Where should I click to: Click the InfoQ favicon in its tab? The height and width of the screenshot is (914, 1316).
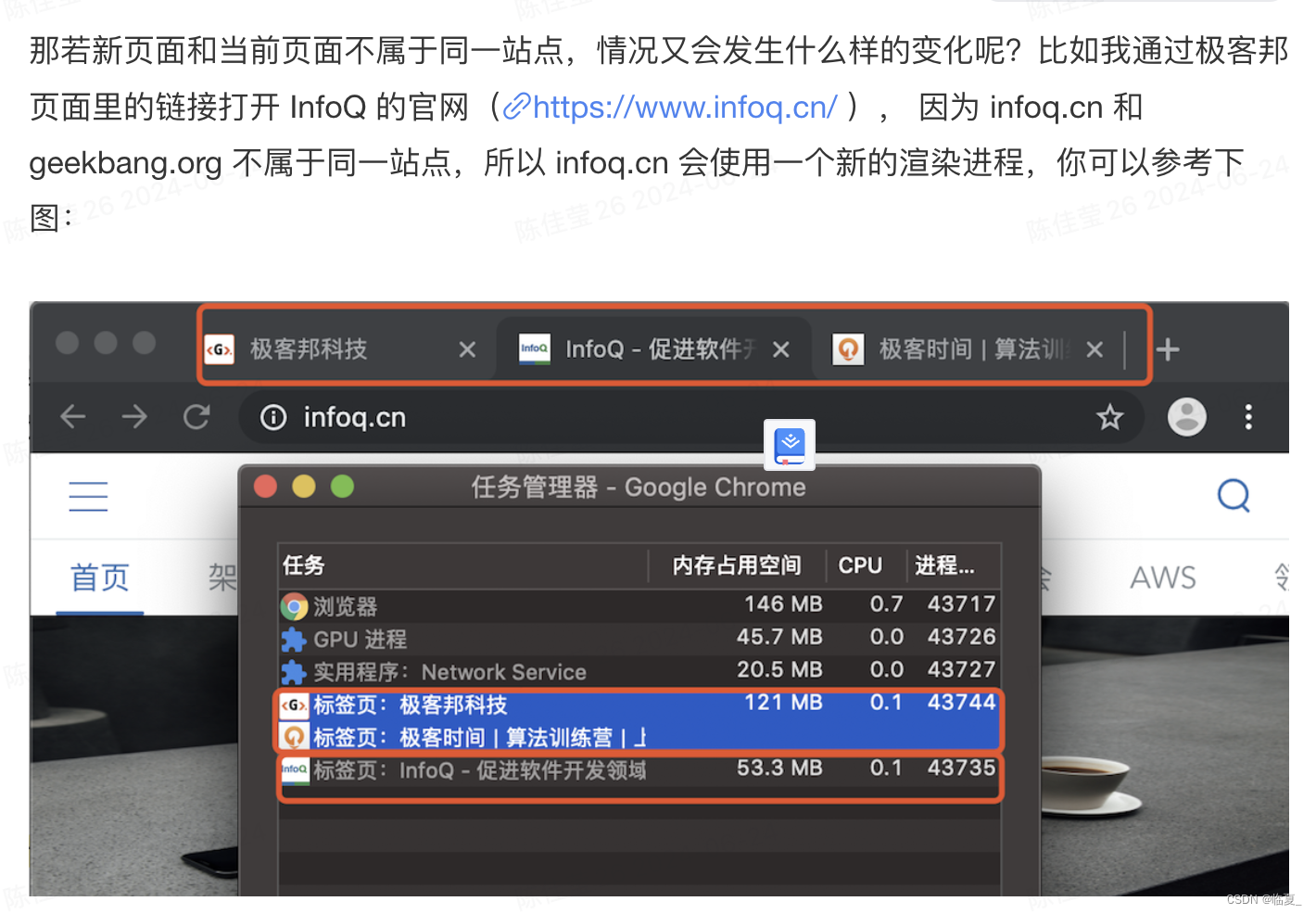[x=535, y=349]
